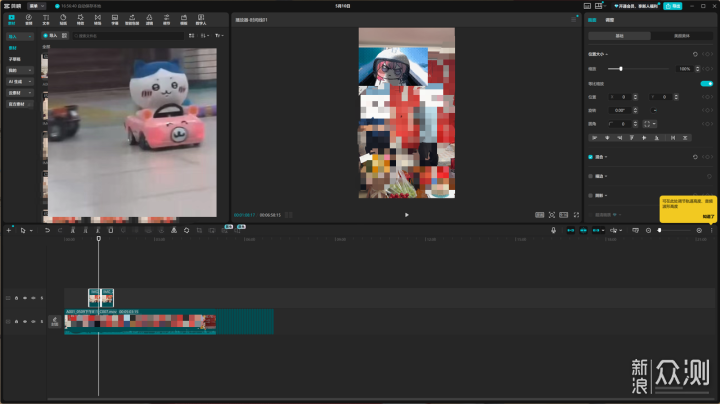This screenshot has width=720, height=404.
Task: Click the layout switch icon in title bar
Action: [x=599, y=6]
